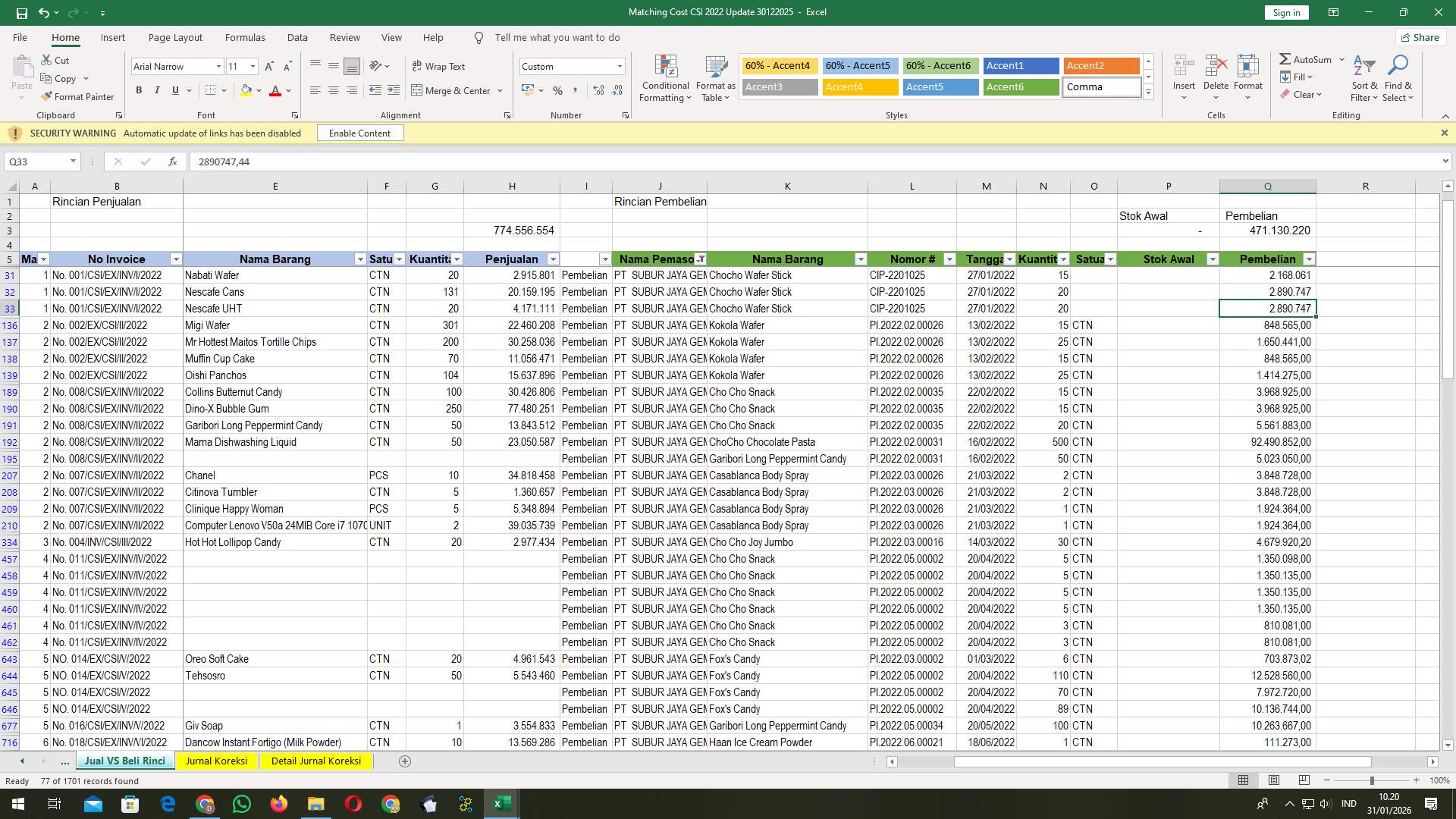This screenshot has height=819, width=1456.
Task: Open the font name dropdown
Action: point(218,66)
